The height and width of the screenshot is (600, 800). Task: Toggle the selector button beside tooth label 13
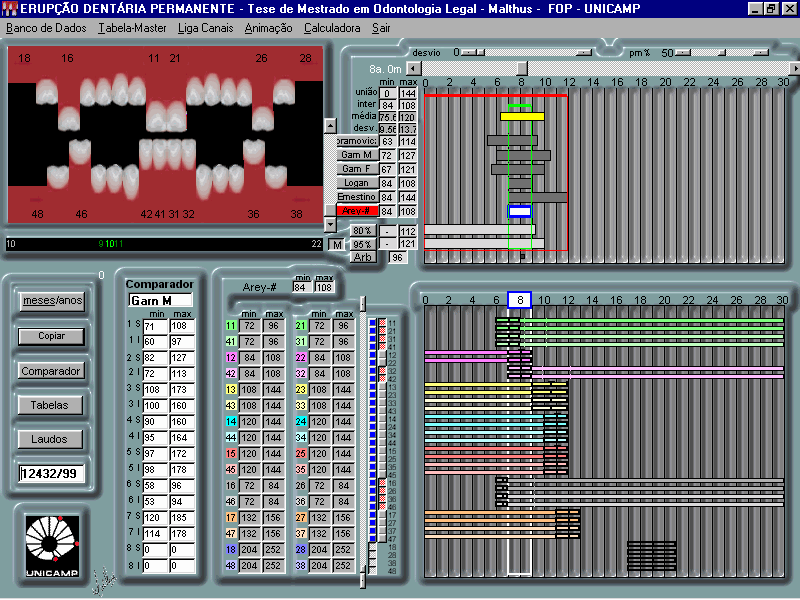[382, 387]
